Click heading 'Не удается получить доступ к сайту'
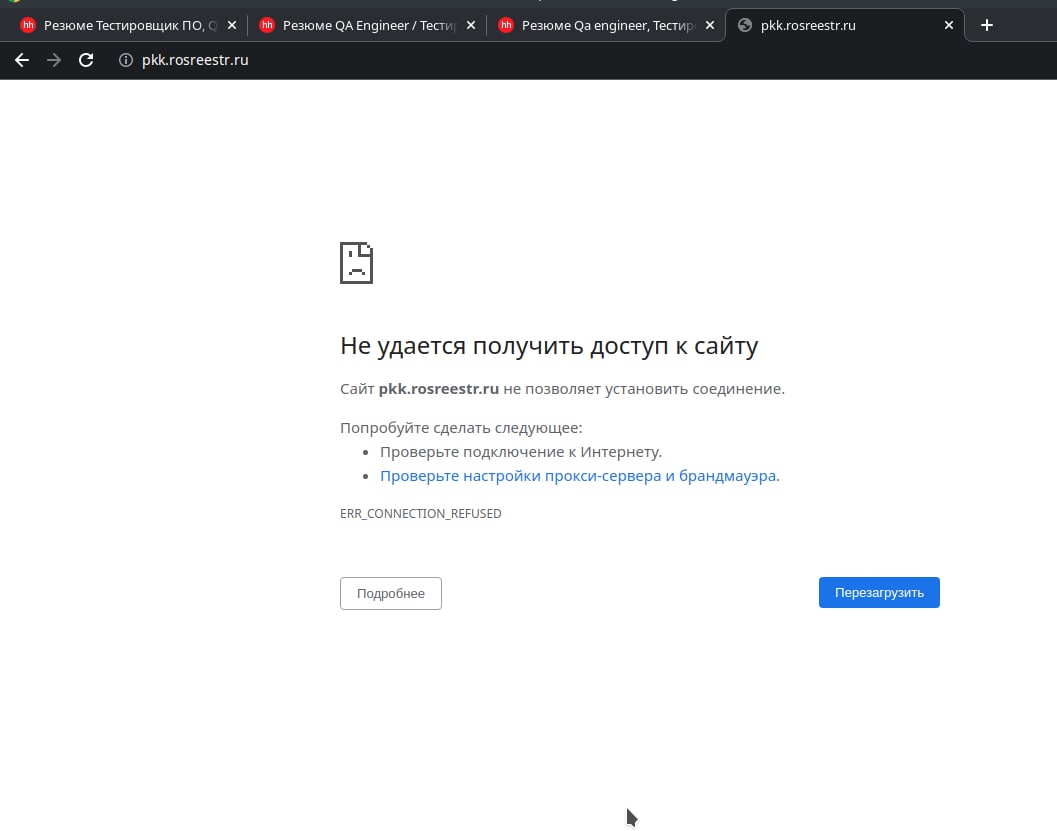Screen dimensions: 1057x831 (549, 346)
